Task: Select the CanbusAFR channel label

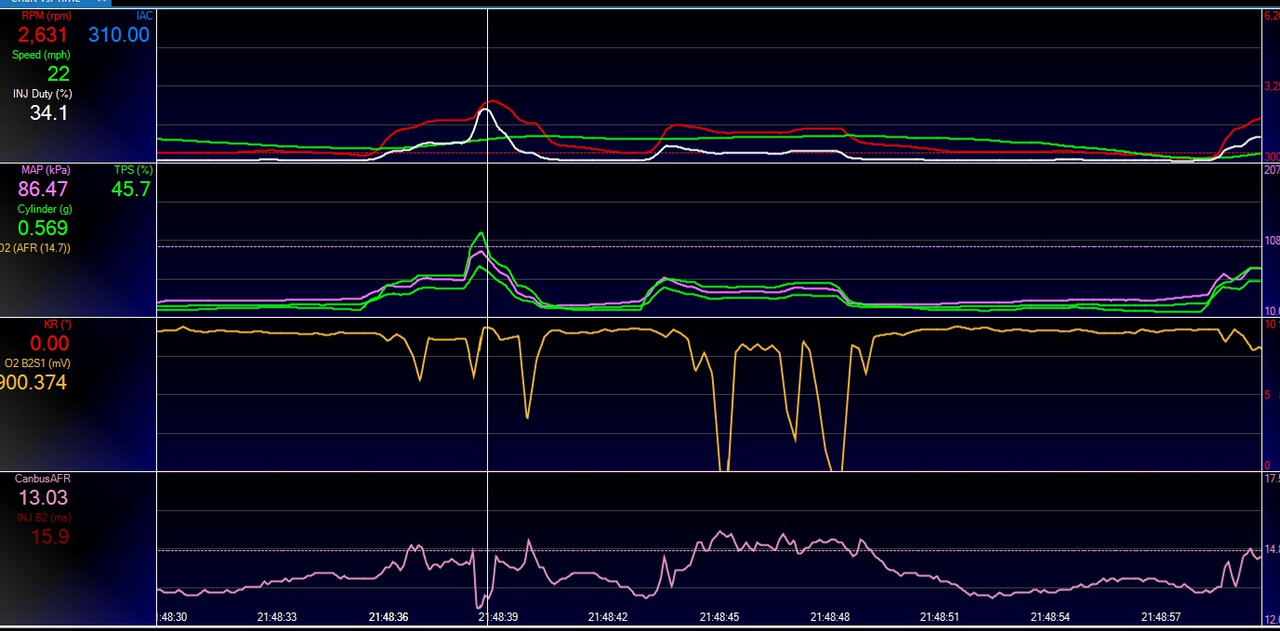Action: click(42, 479)
